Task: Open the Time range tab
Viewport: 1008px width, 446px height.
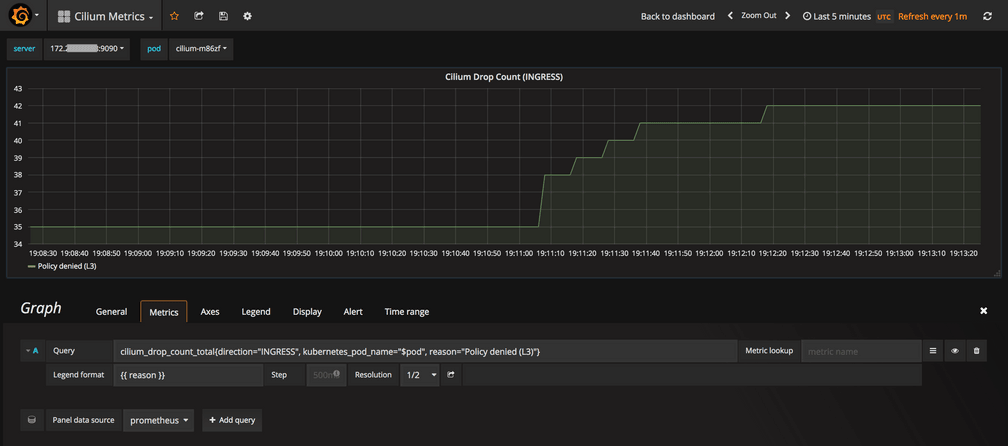Action: [x=407, y=312]
